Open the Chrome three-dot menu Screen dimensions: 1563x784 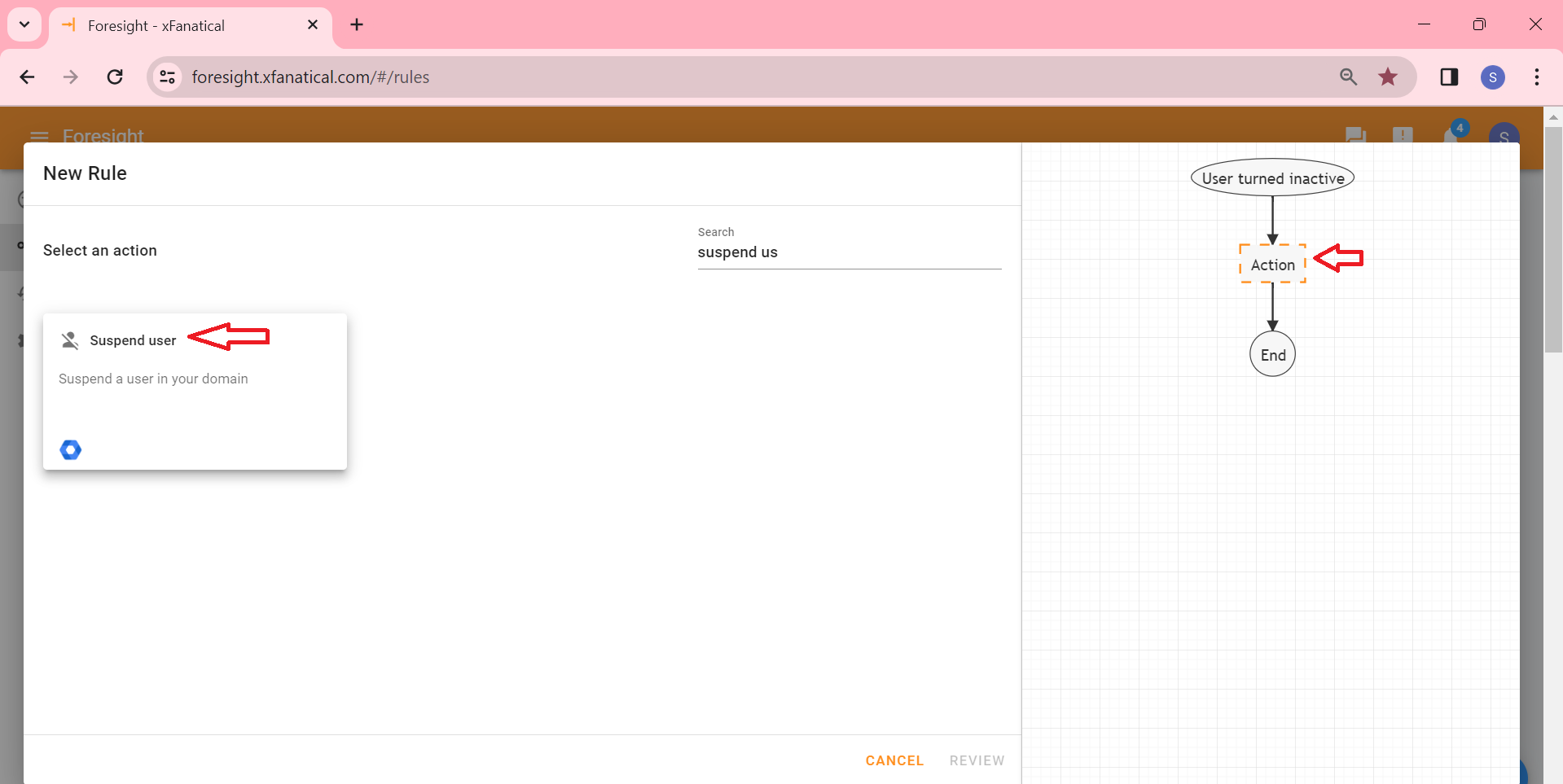point(1537,77)
